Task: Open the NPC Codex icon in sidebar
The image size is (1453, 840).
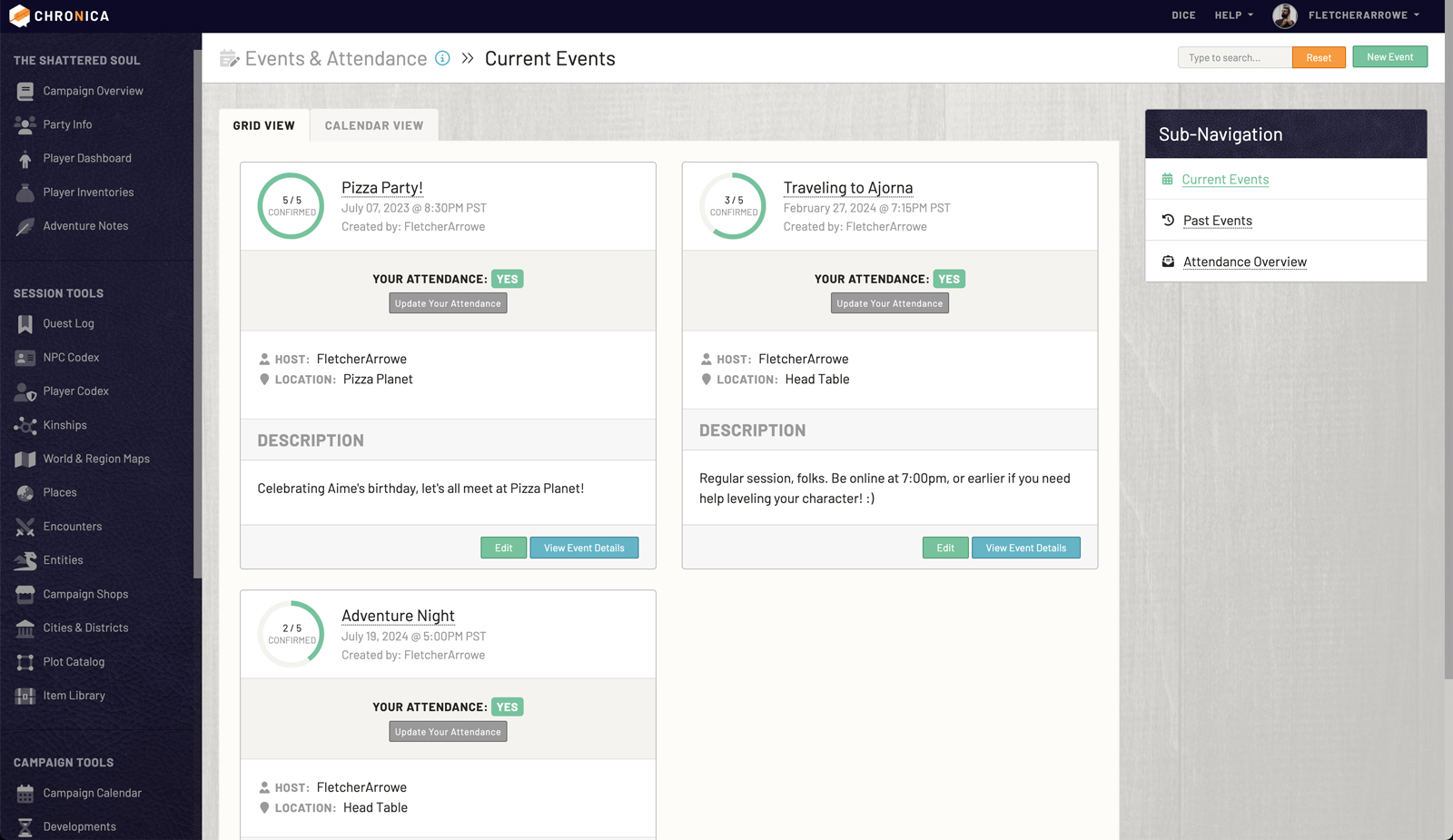Action: pos(25,358)
